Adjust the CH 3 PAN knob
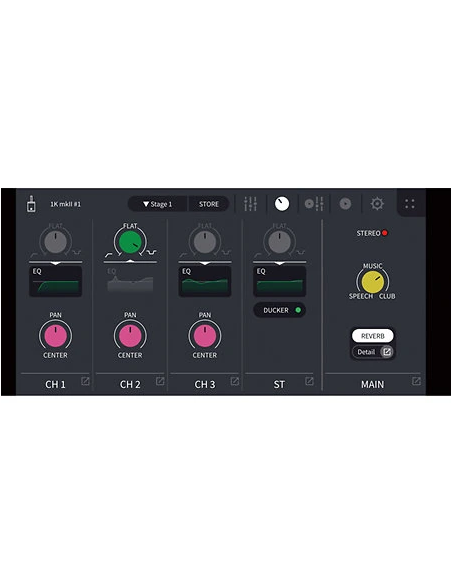The image size is (452, 584). tap(205, 335)
